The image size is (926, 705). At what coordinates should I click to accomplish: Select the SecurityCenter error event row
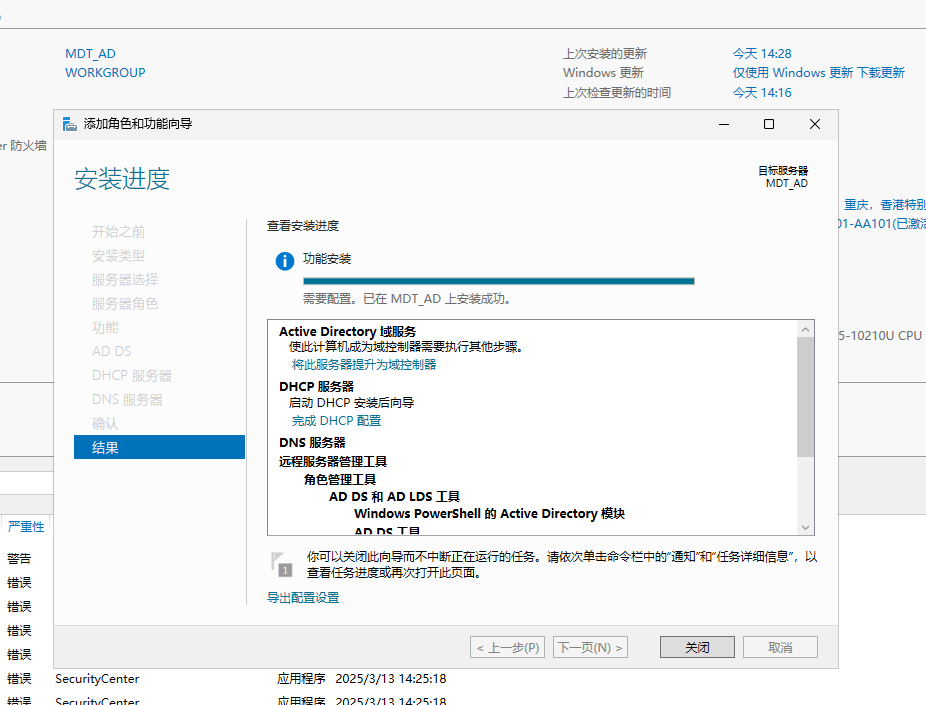pyautogui.click(x=97, y=678)
